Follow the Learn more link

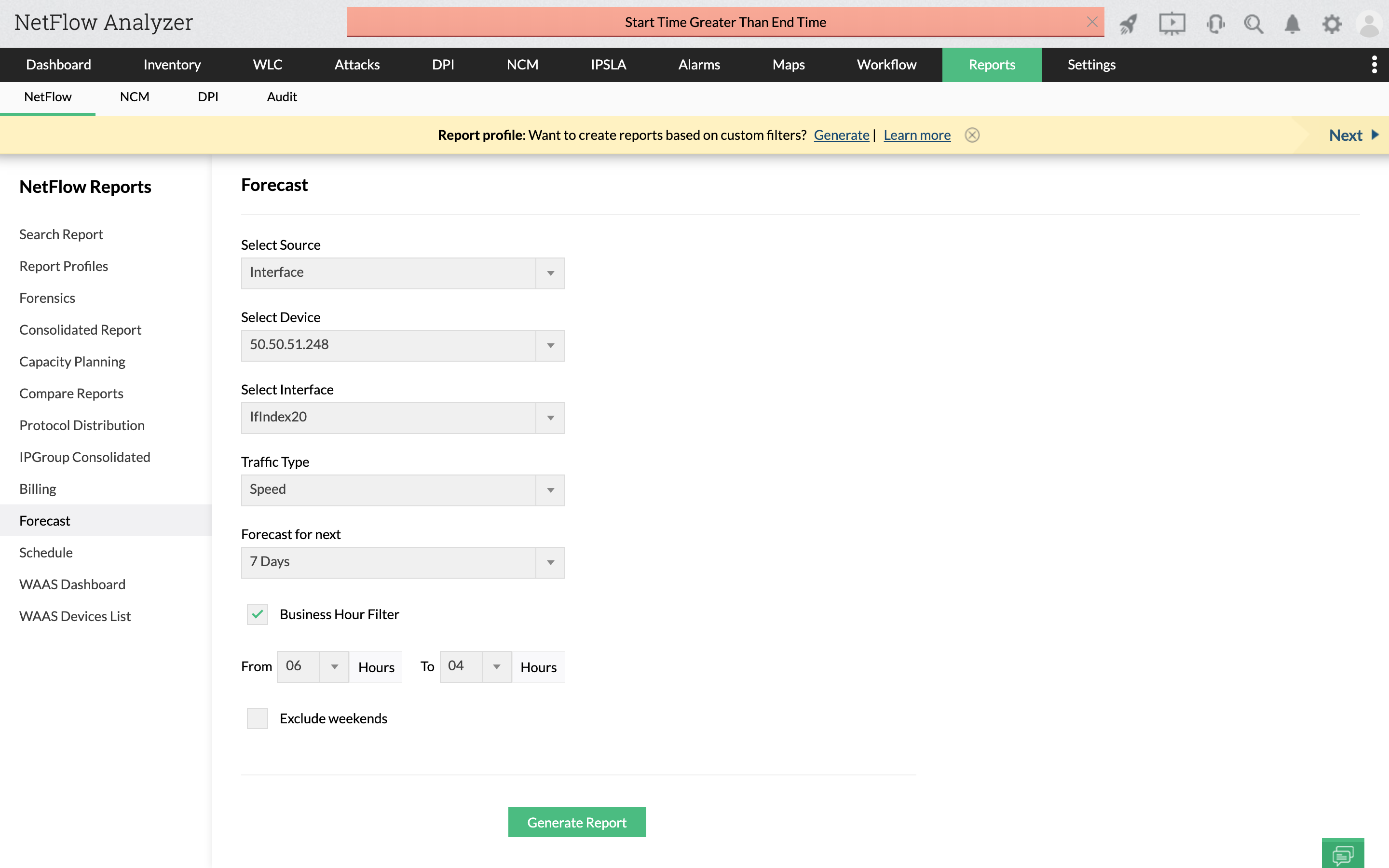[917, 135]
